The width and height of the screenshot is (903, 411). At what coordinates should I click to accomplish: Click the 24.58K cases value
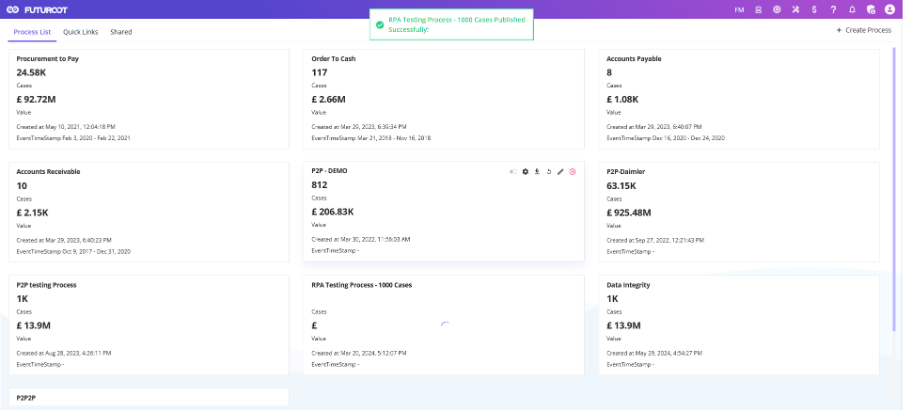pos(31,73)
